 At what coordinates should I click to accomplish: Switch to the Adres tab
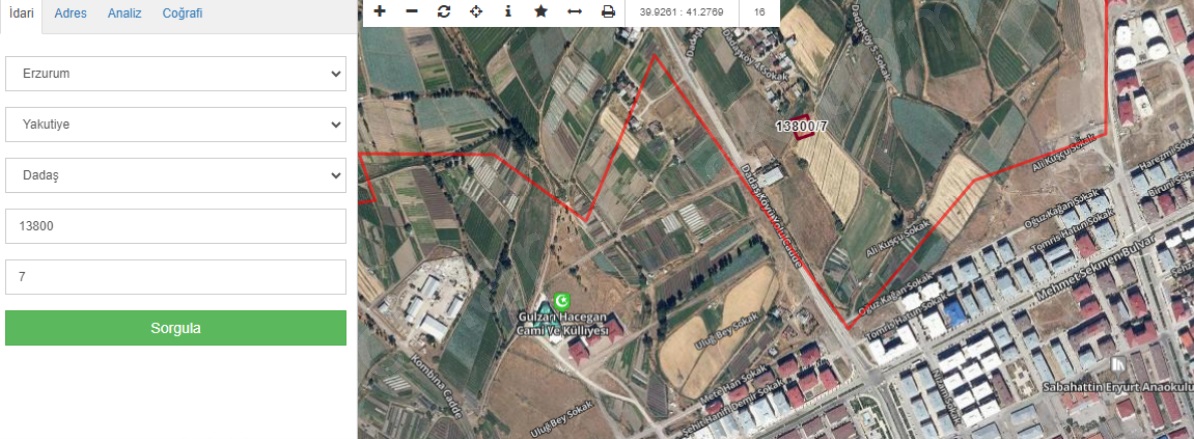[70, 14]
